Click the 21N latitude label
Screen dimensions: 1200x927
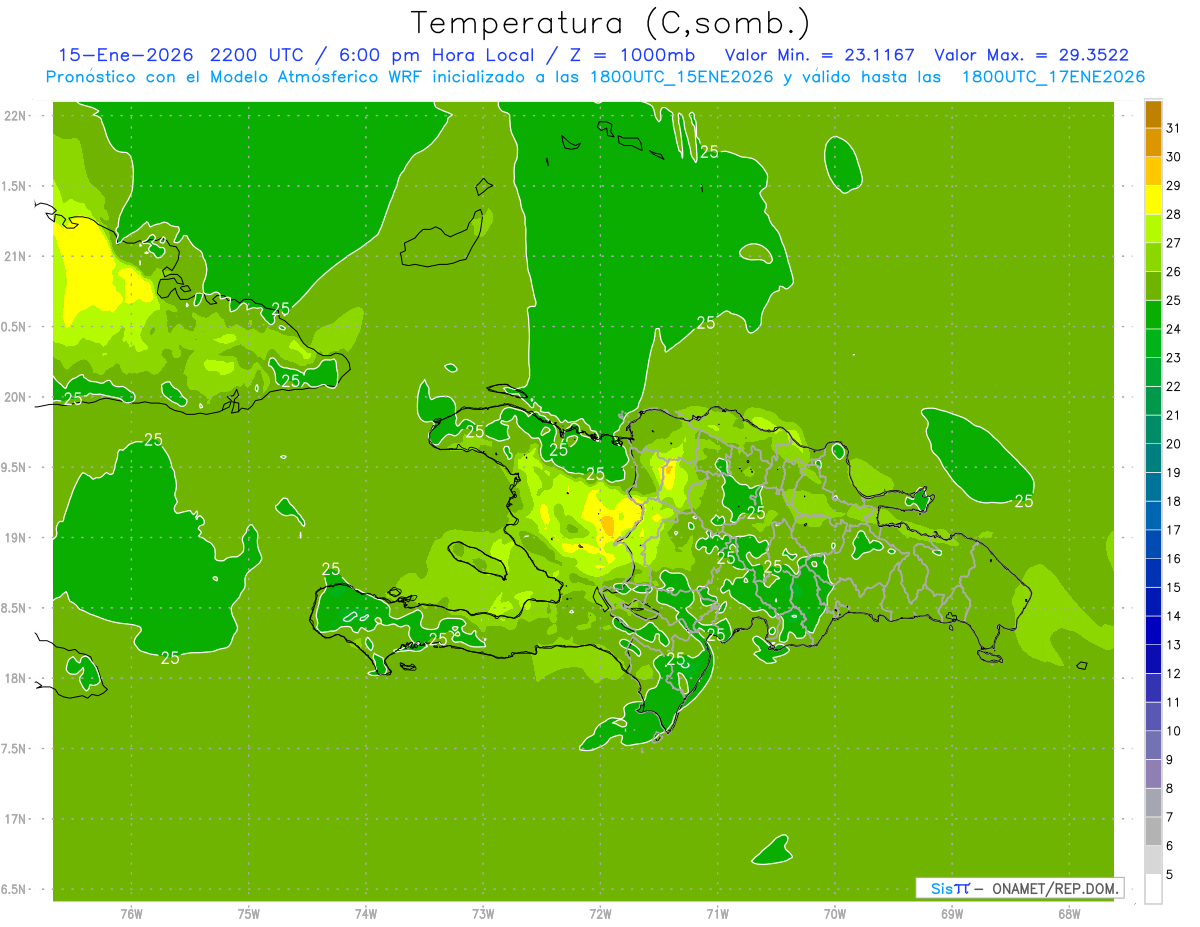(15, 256)
